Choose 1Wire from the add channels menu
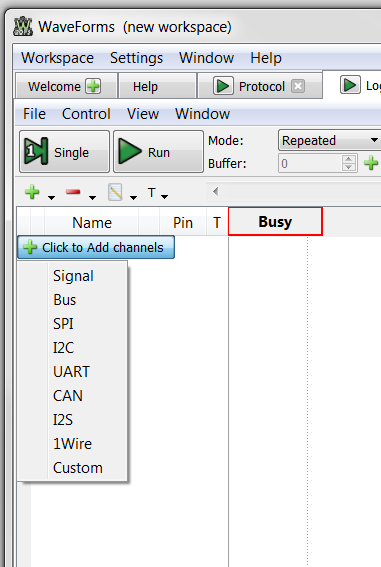 click(x=73, y=444)
